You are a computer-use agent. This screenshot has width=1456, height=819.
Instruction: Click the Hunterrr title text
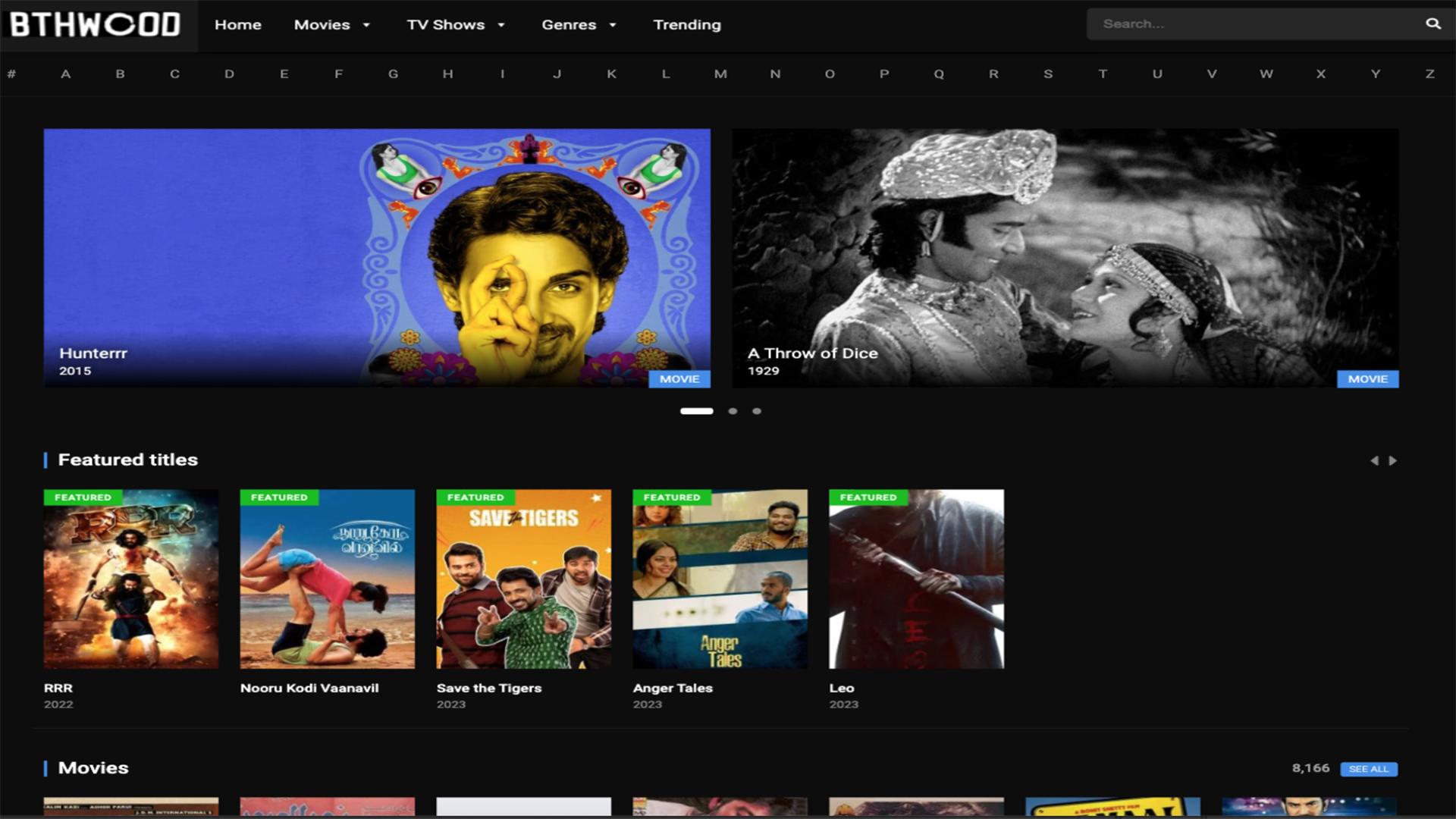point(93,353)
